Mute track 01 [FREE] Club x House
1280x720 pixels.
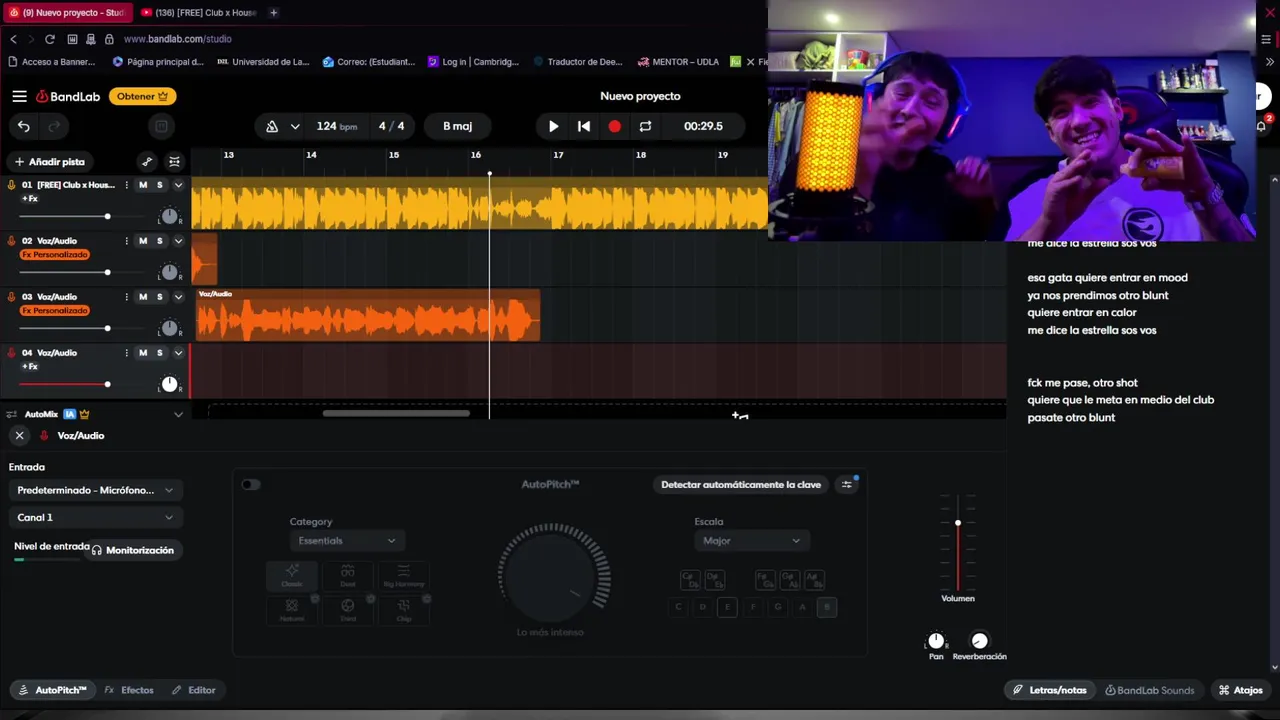(143, 185)
